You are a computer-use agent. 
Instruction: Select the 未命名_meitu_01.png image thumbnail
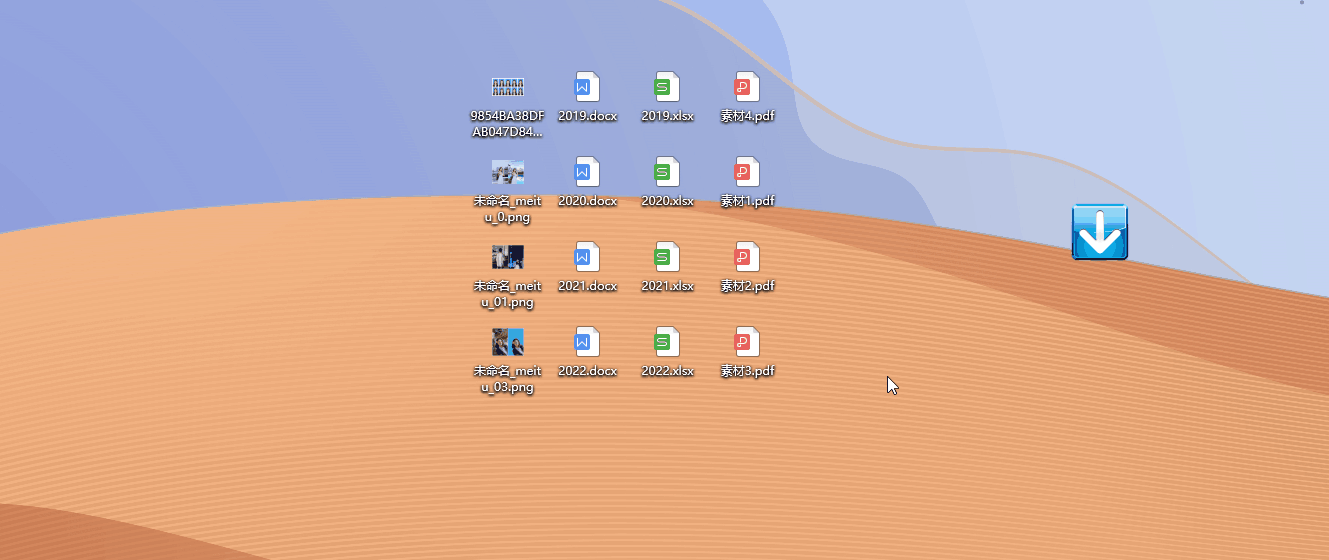coord(508,257)
